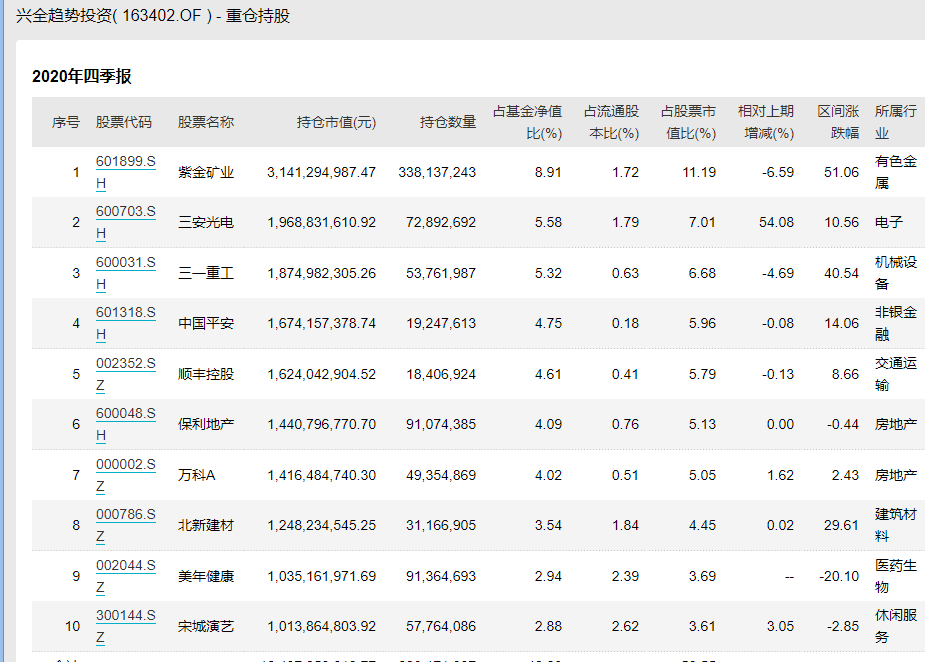Click industry cell 休闲服务

point(896,626)
